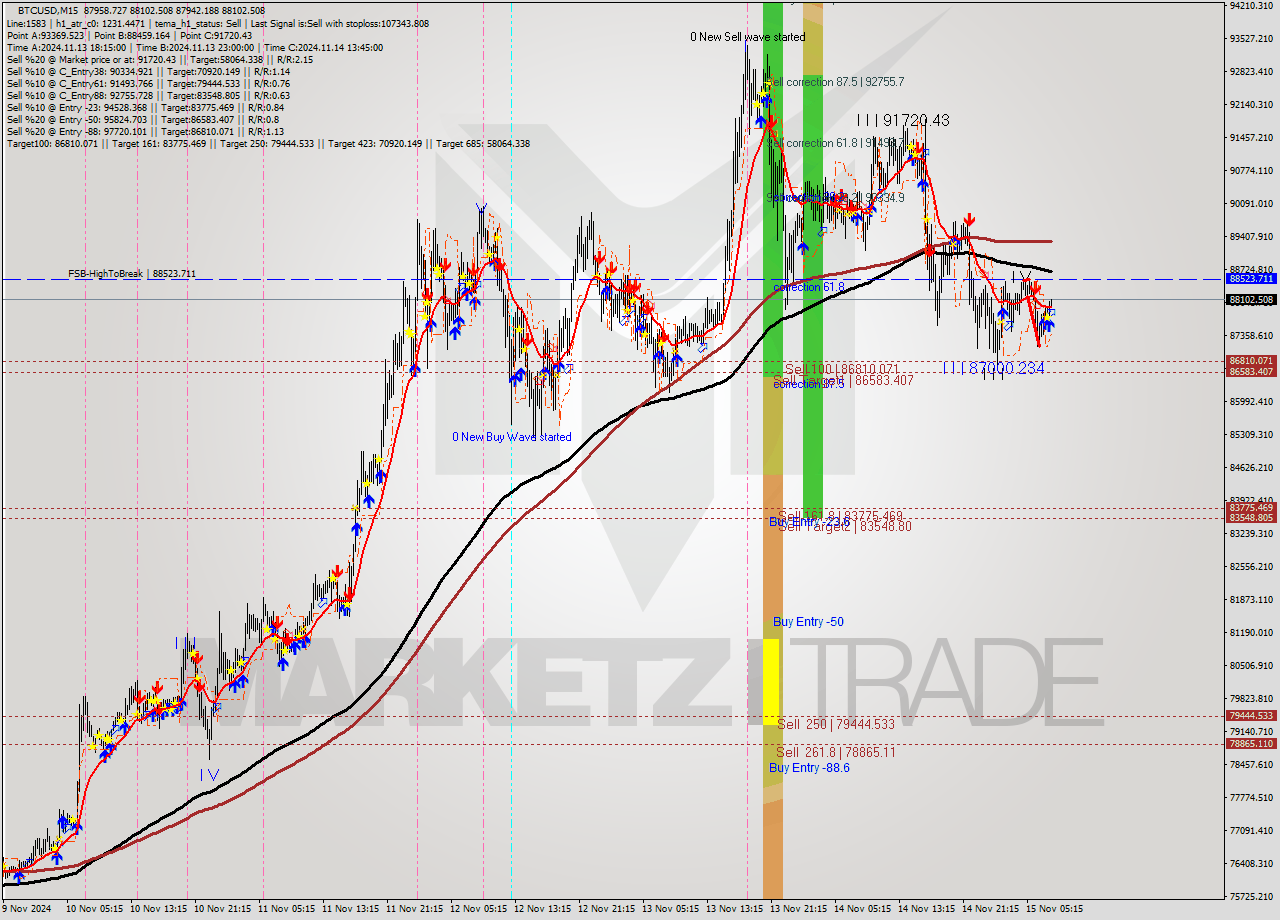Viewport: 1280px width, 920px height.
Task: Select the 'Sell 261.8 | 78865.11' target label
Action: pyautogui.click(x=836, y=752)
